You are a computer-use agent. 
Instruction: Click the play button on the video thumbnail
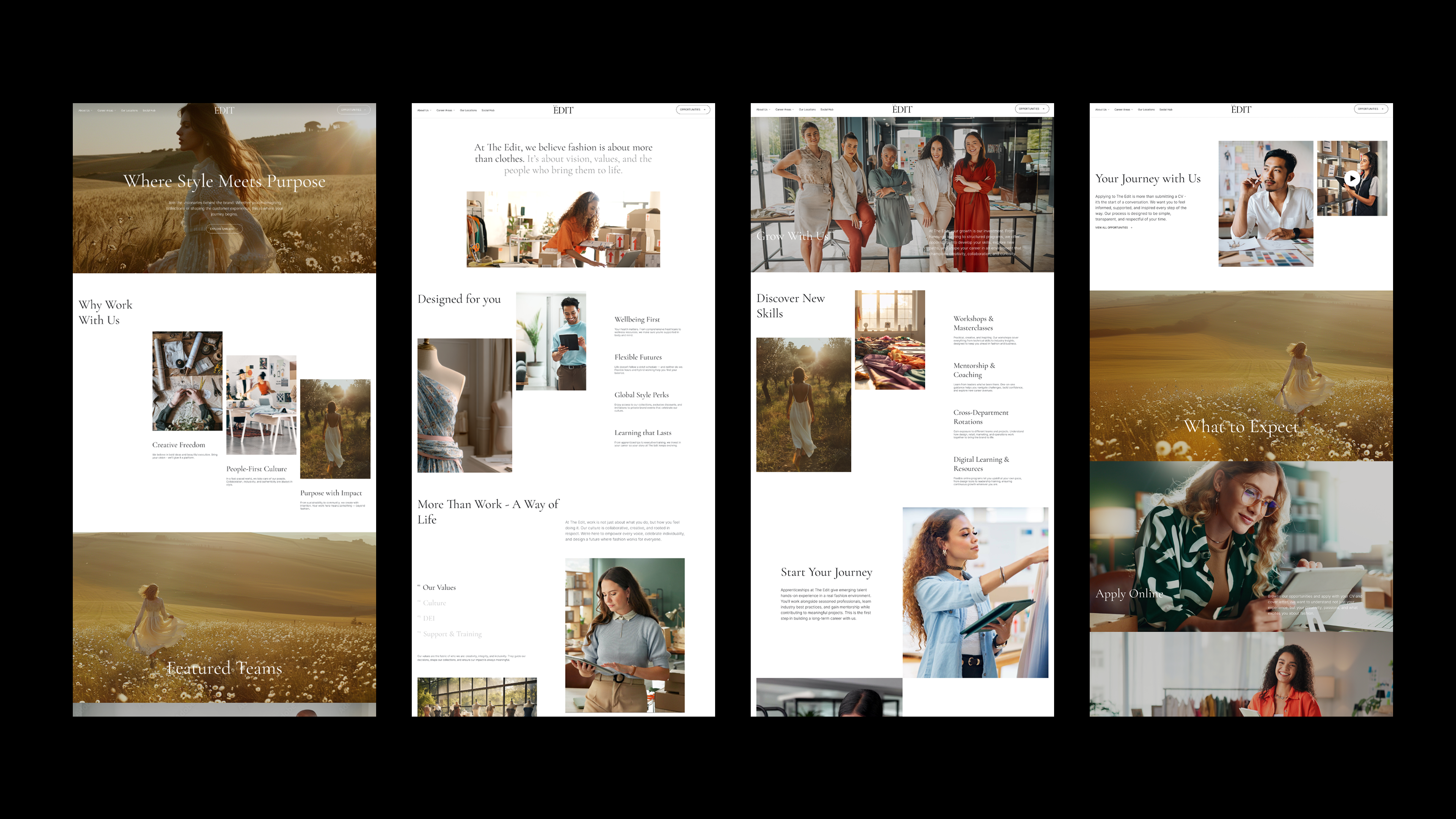1352,179
